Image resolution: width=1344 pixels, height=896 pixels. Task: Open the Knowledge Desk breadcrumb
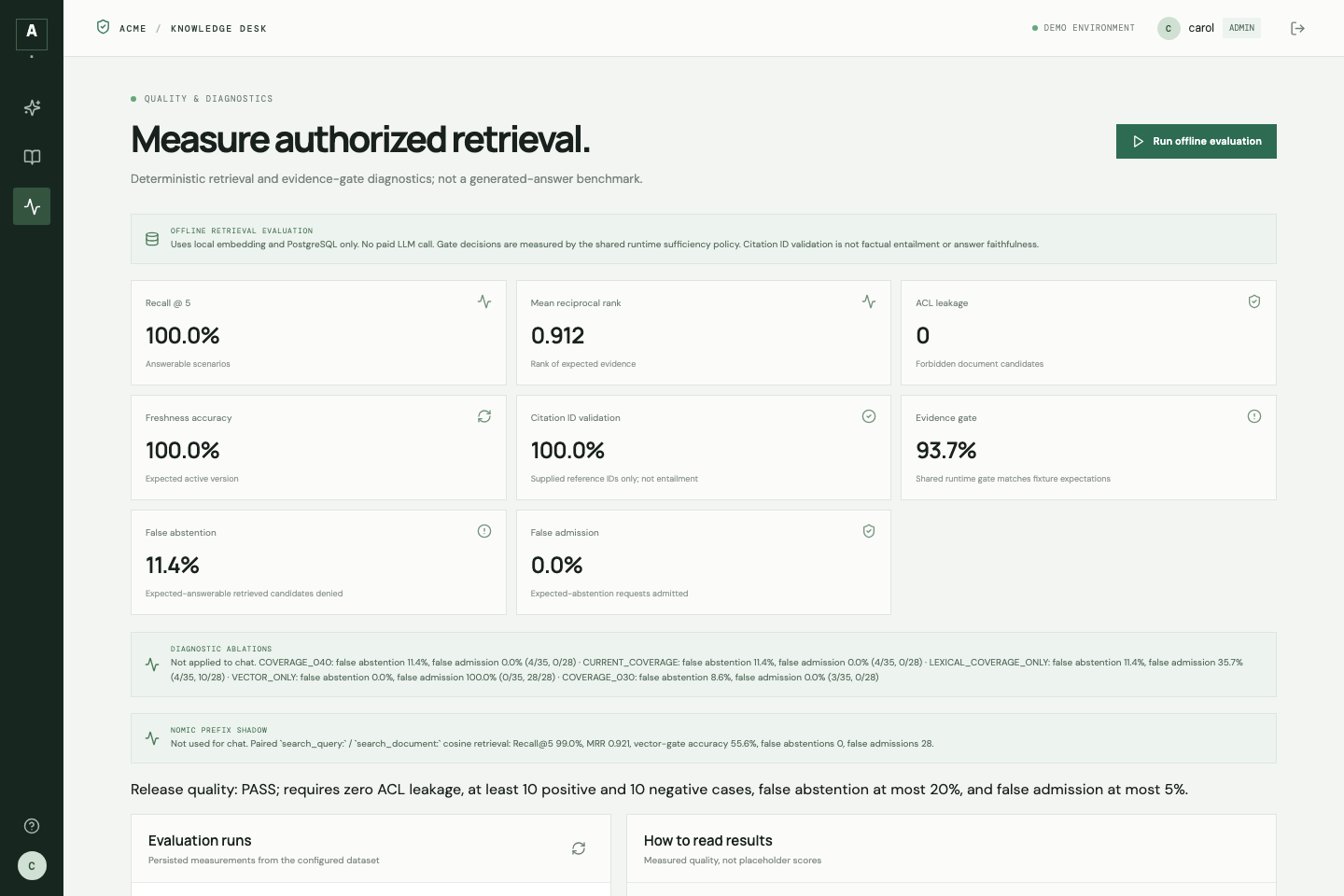(x=218, y=29)
